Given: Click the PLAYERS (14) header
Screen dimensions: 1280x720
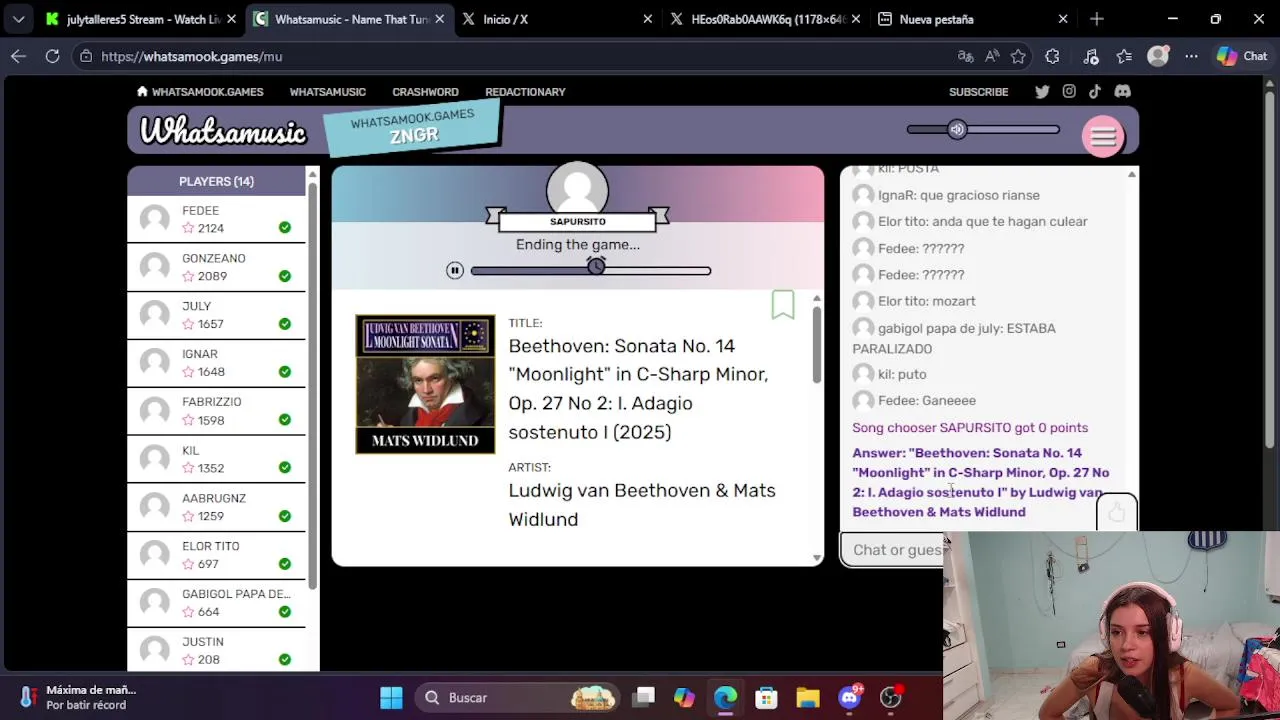Looking at the screenshot, I should [x=216, y=181].
